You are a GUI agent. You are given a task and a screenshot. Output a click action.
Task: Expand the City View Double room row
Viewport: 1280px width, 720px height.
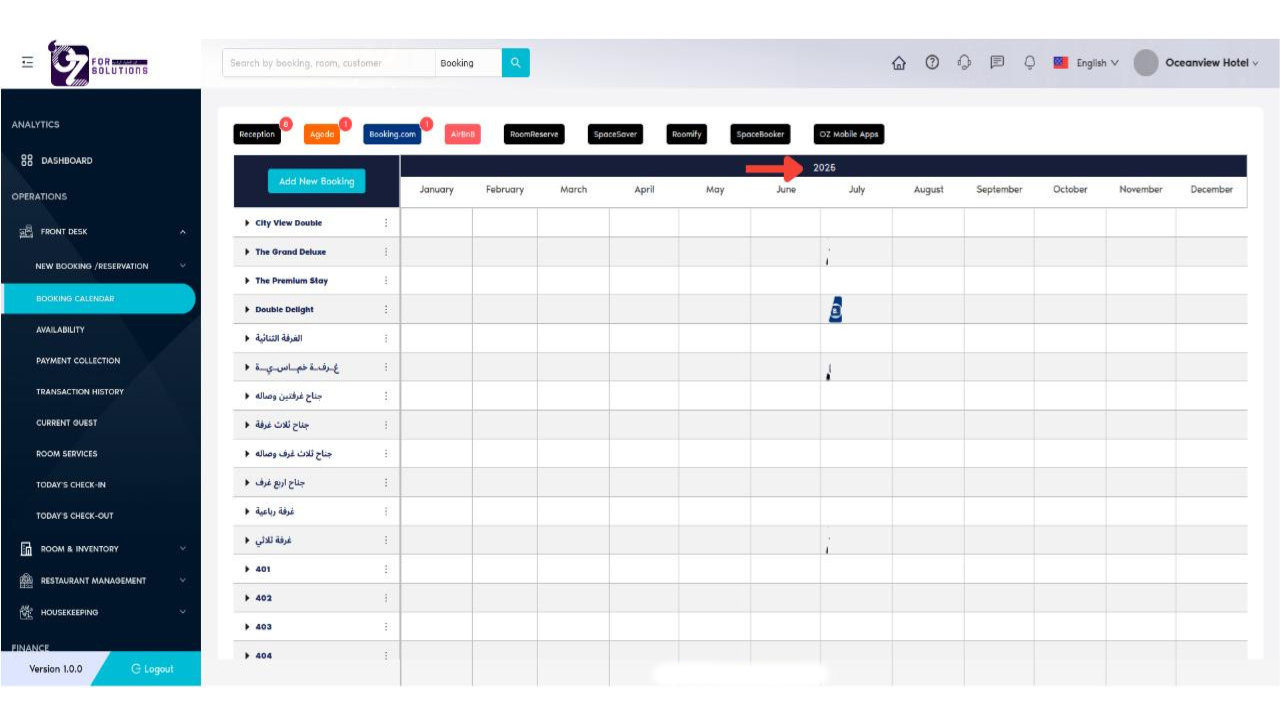pos(248,223)
